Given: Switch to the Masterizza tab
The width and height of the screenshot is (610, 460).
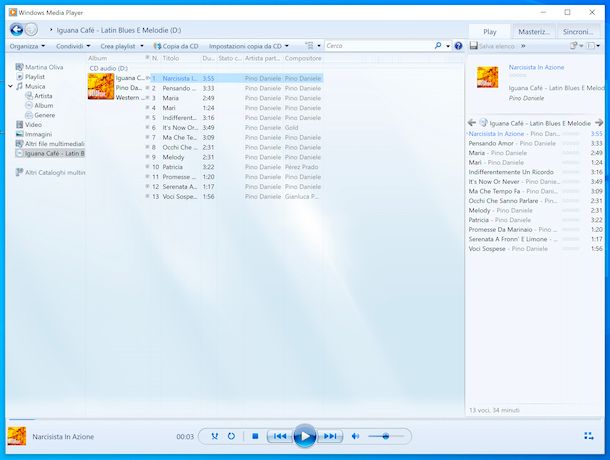Looking at the screenshot, I should 534,32.
